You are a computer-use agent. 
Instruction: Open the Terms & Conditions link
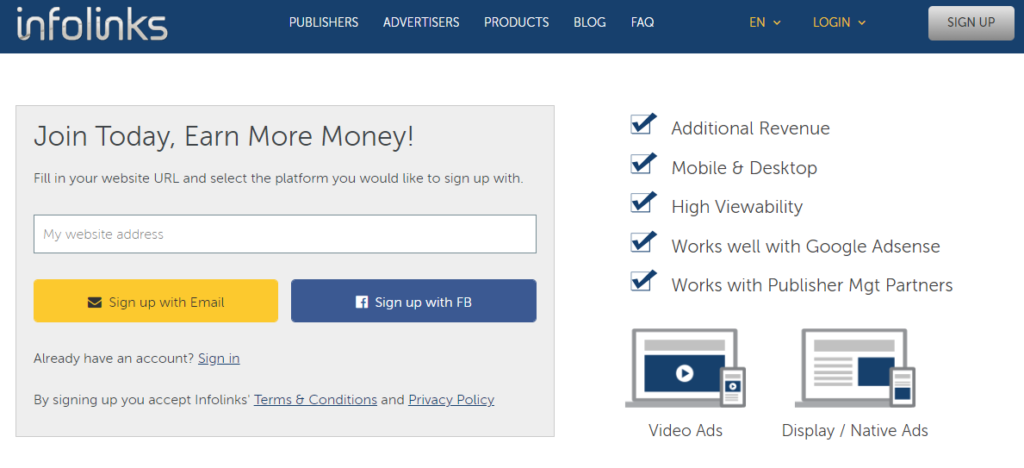(x=315, y=399)
